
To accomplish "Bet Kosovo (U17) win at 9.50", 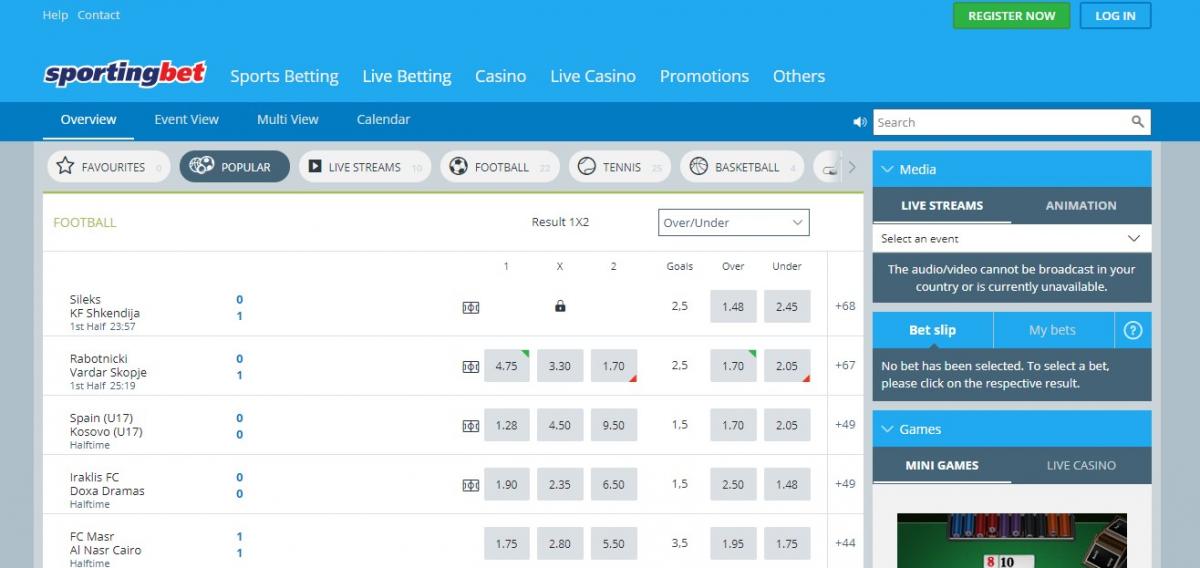I will (614, 425).
